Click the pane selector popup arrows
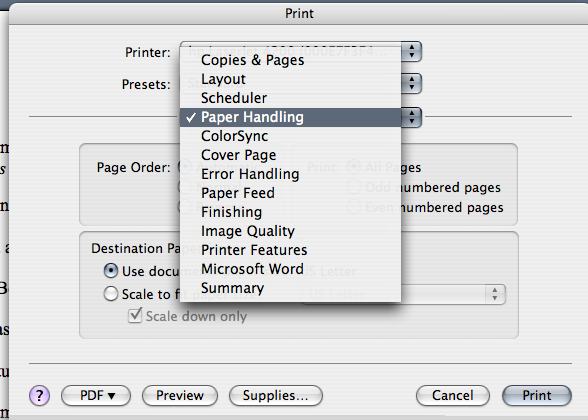 tap(412, 117)
